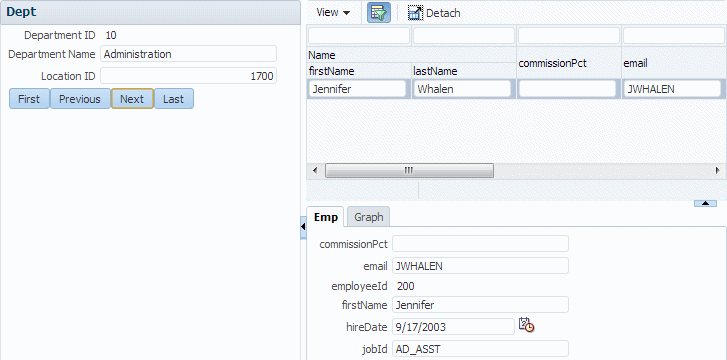
Task: Focus the firstName field in Emp form
Action: pos(480,305)
